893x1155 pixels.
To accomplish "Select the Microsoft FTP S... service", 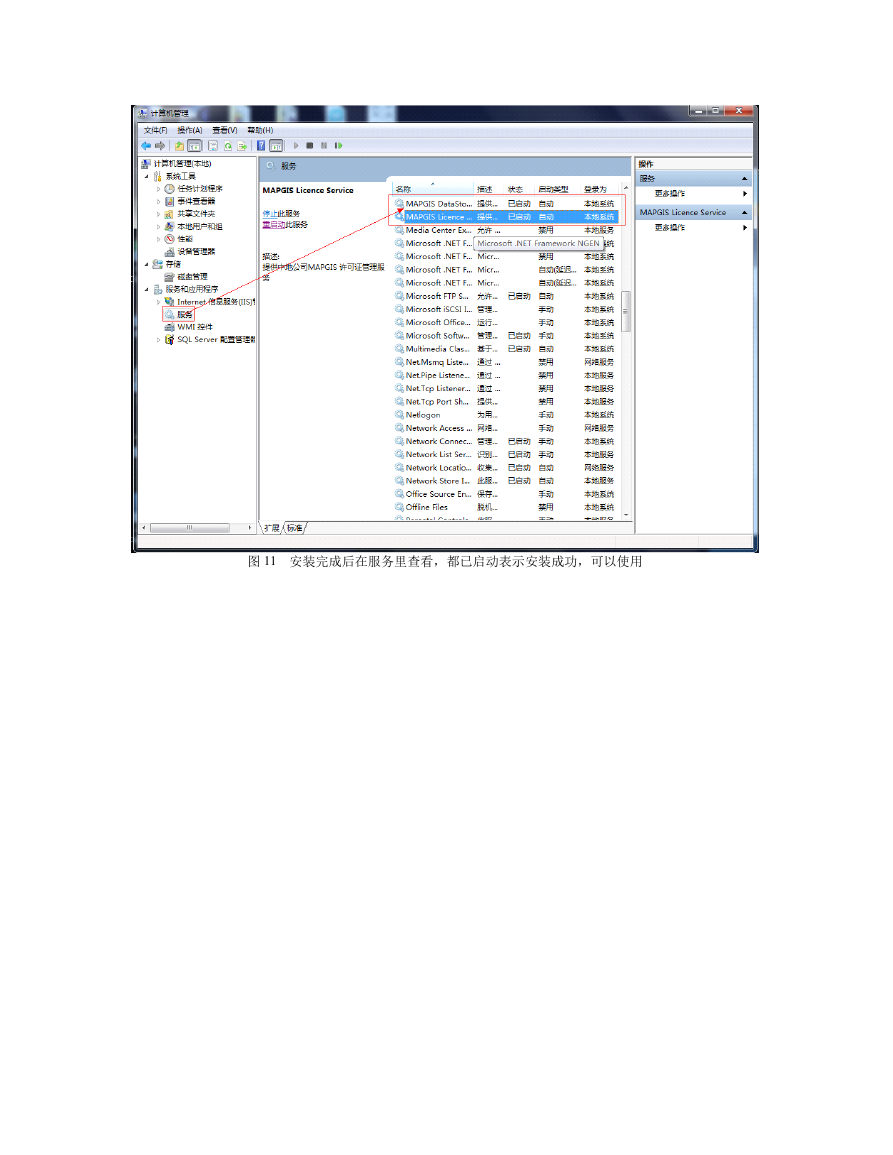I will (505, 296).
